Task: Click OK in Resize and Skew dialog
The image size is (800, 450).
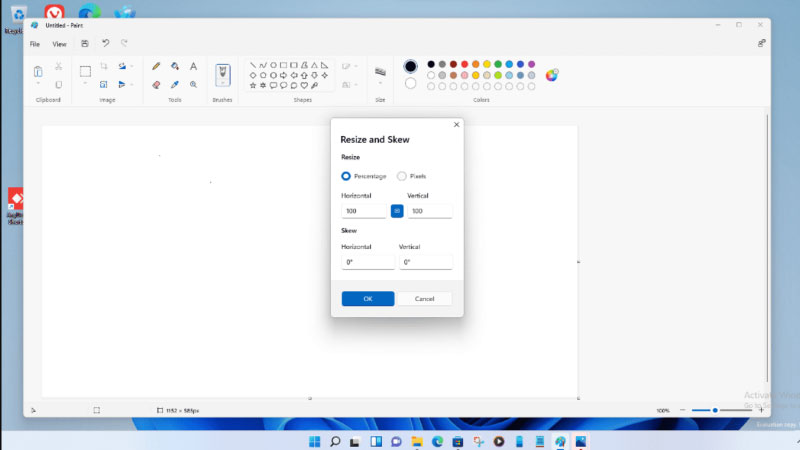Action: pos(368,298)
